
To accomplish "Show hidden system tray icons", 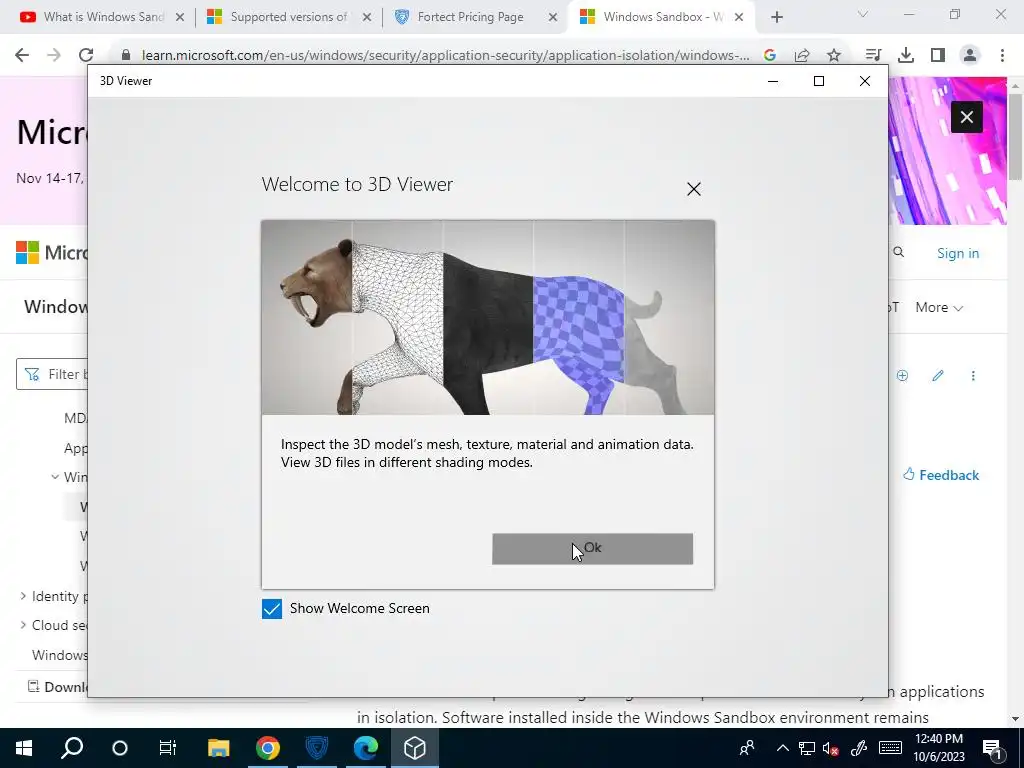I will point(782,748).
